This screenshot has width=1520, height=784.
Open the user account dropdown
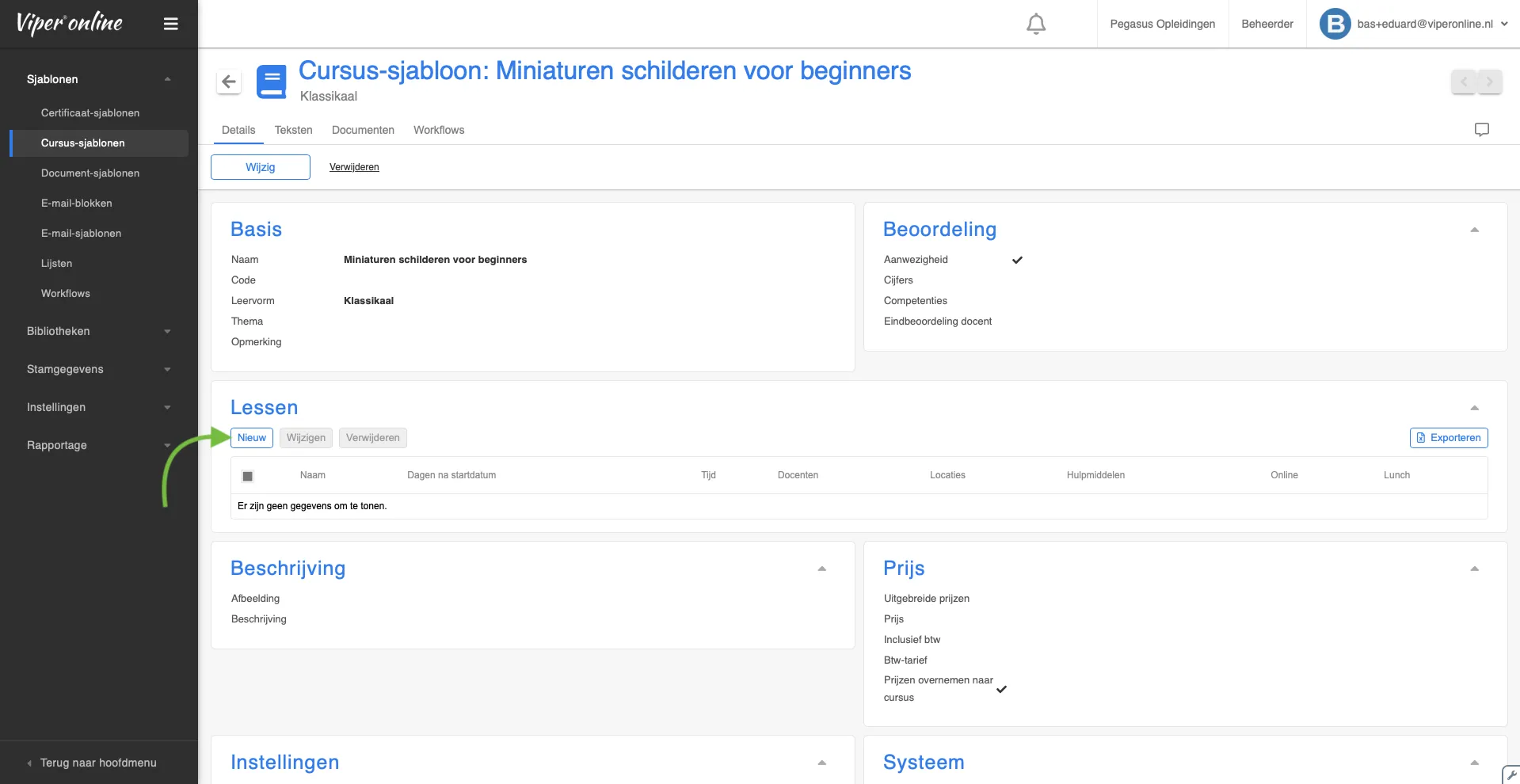click(x=1503, y=24)
